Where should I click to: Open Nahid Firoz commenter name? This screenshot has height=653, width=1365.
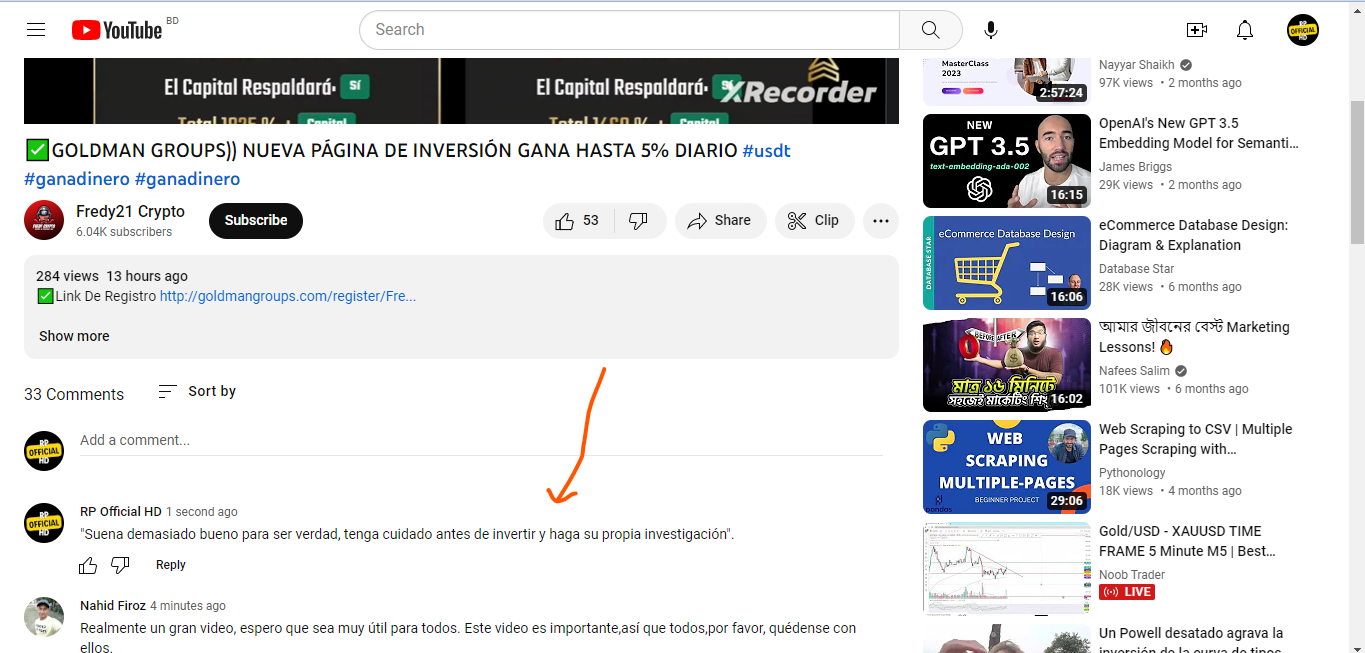click(x=113, y=605)
